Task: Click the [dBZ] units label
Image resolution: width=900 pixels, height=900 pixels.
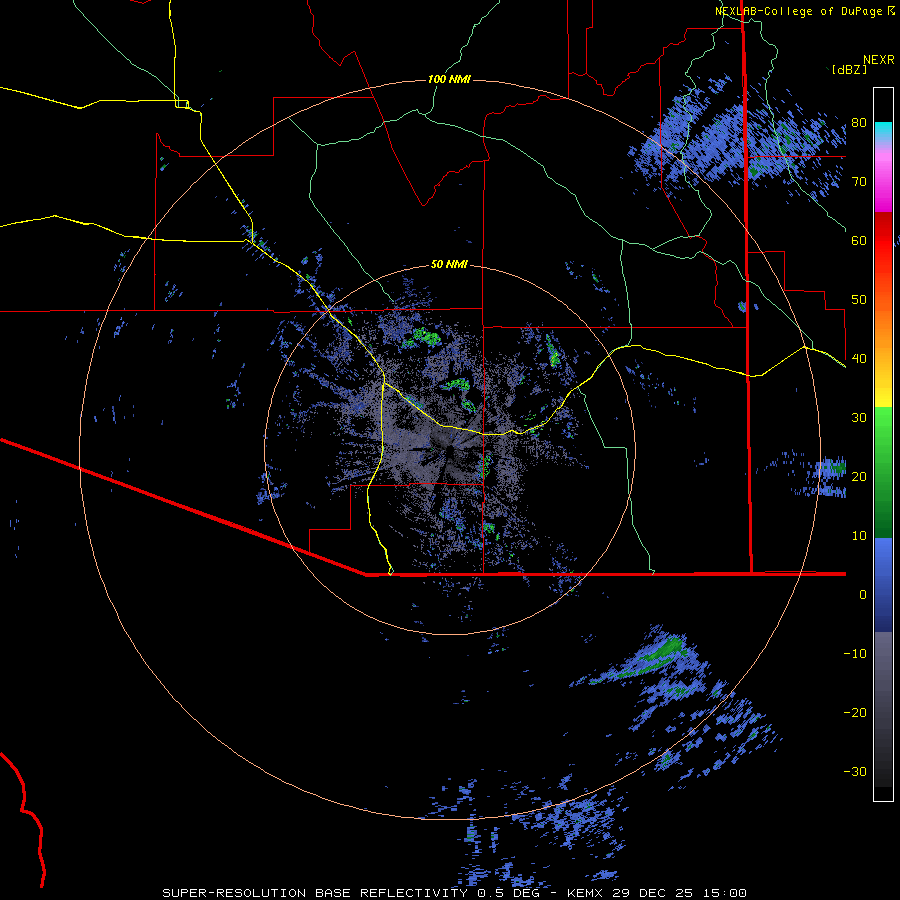Action: (849, 70)
